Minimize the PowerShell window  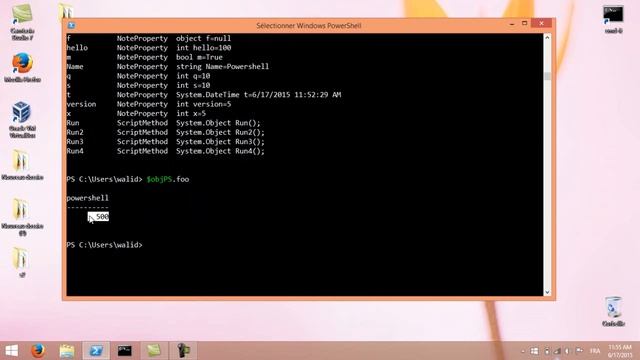point(512,24)
